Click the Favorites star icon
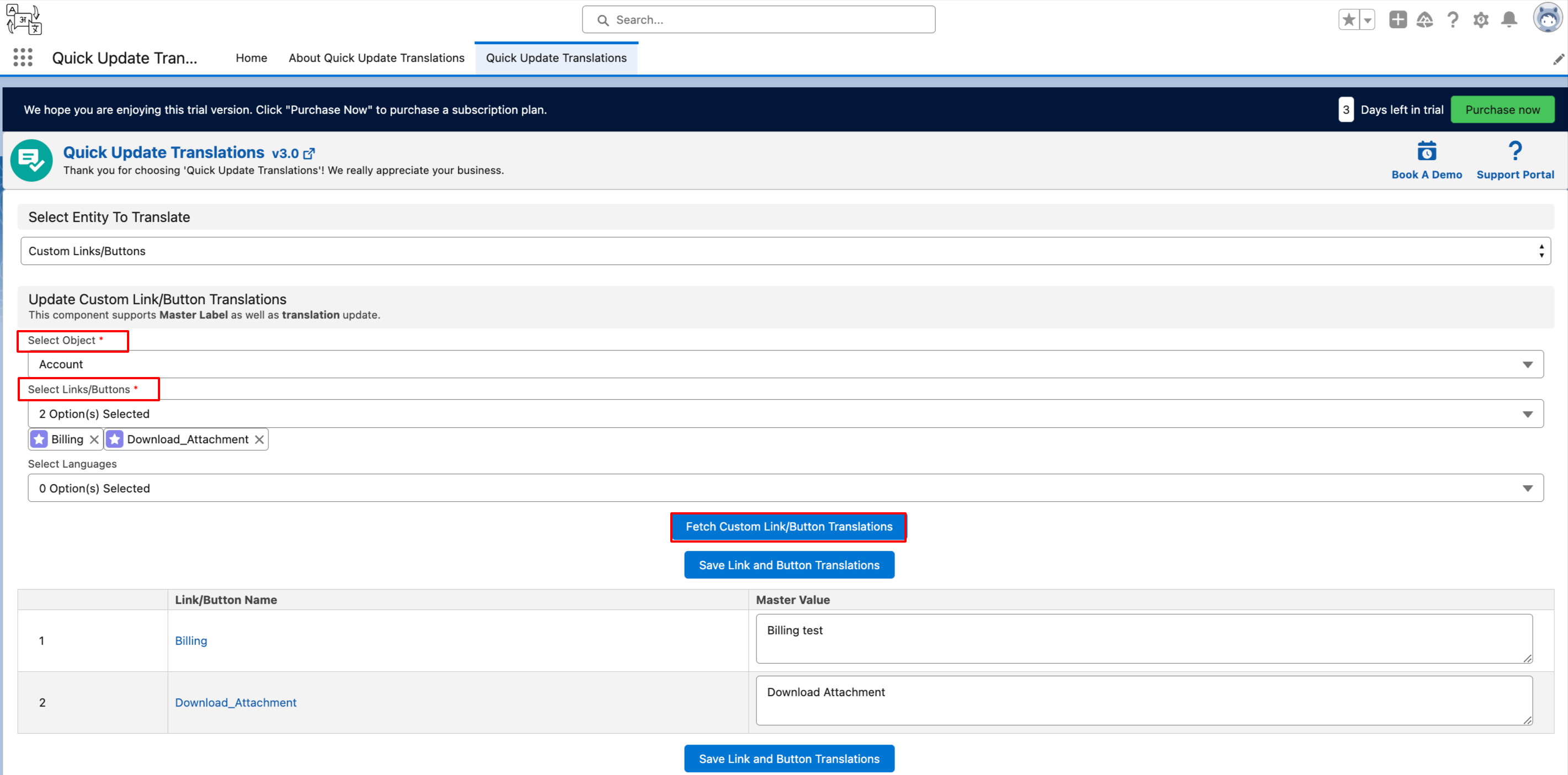The image size is (1568, 775). point(1348,20)
